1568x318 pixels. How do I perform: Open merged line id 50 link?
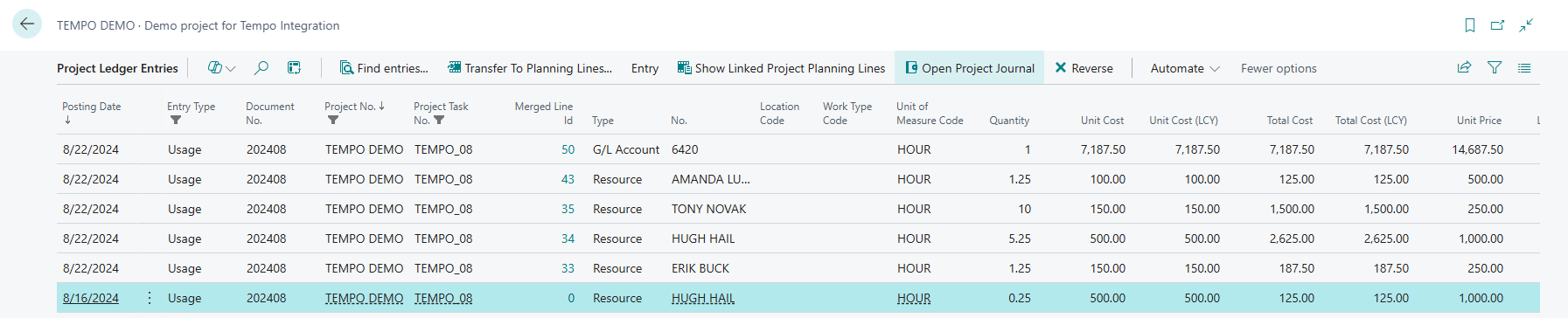coord(568,149)
